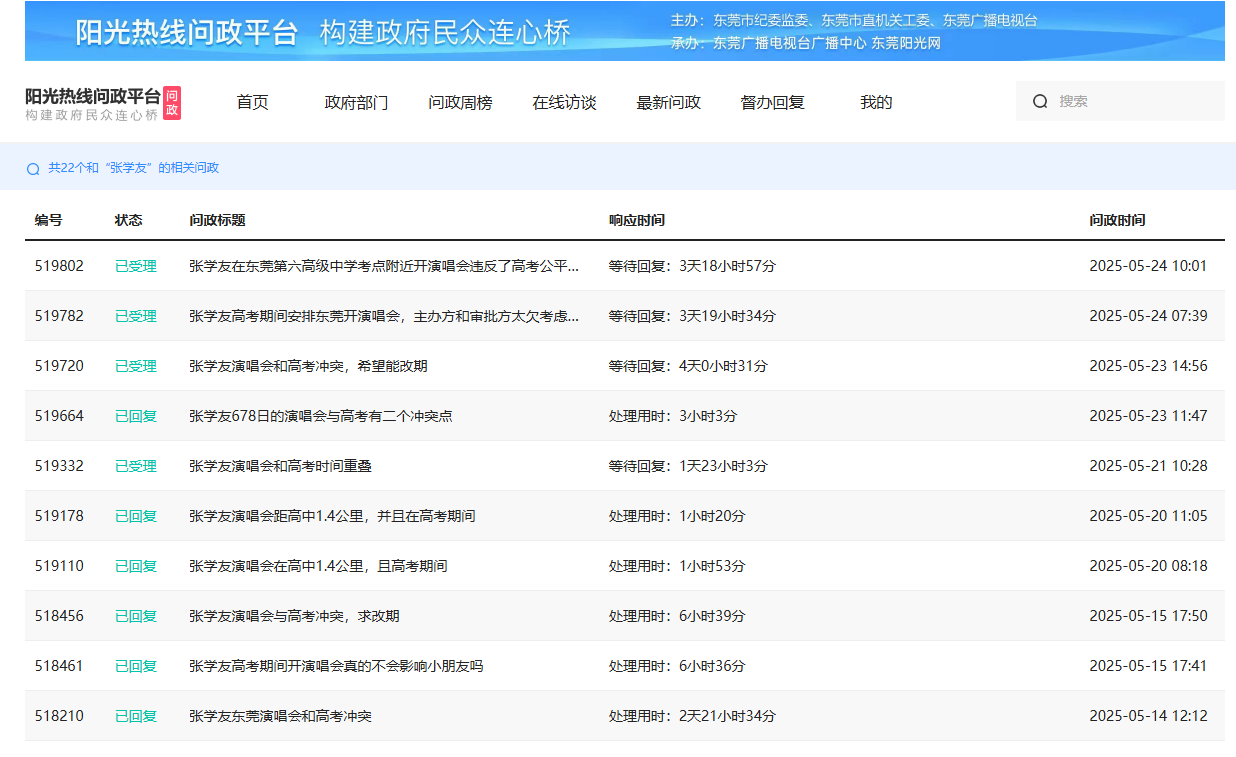Click 已回复 status for entry 518456
Screen dimensions: 1236x757
[136, 616]
